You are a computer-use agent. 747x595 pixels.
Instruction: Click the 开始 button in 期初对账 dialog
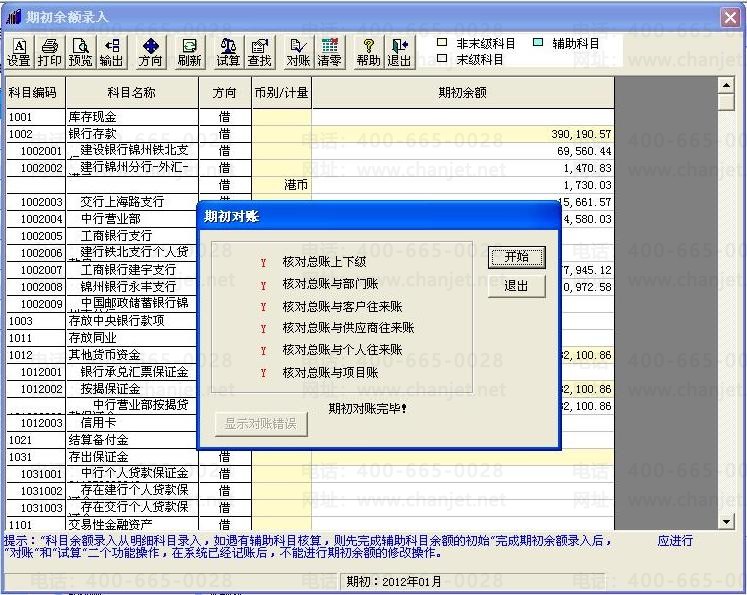pos(517,257)
